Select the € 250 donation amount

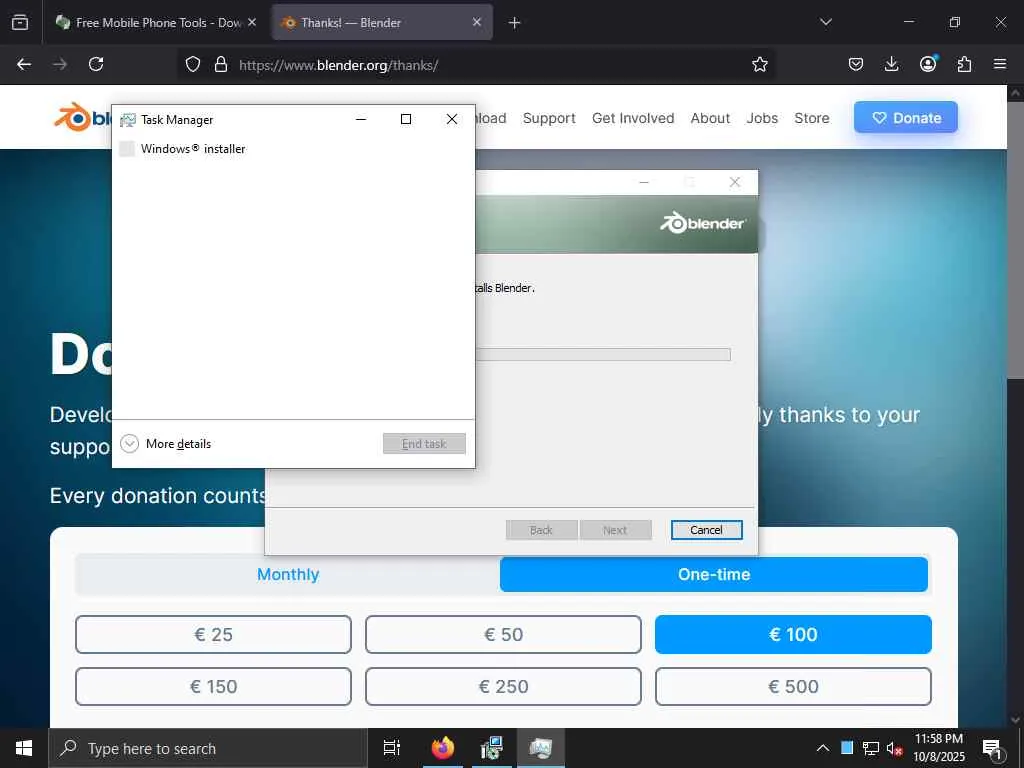click(504, 686)
